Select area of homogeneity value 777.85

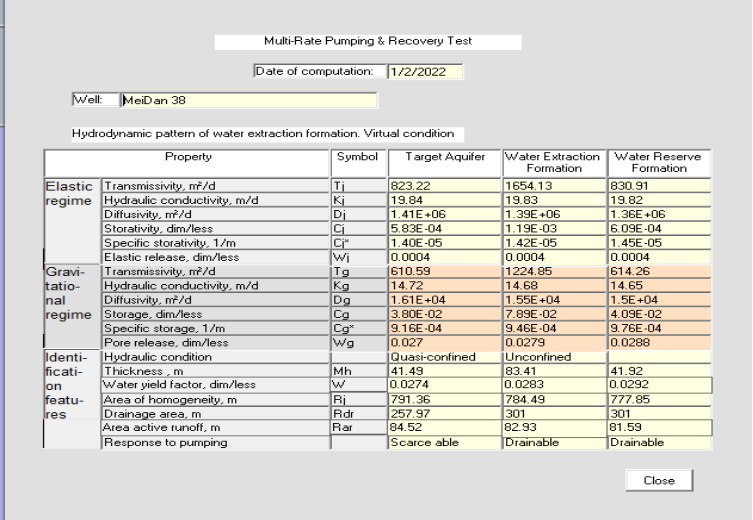(659, 399)
